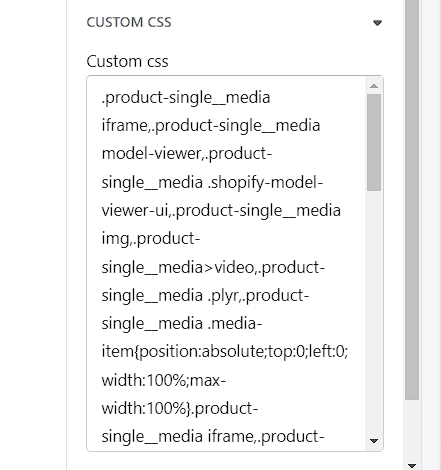Click the 'Custom css' field label

click(x=127, y=61)
